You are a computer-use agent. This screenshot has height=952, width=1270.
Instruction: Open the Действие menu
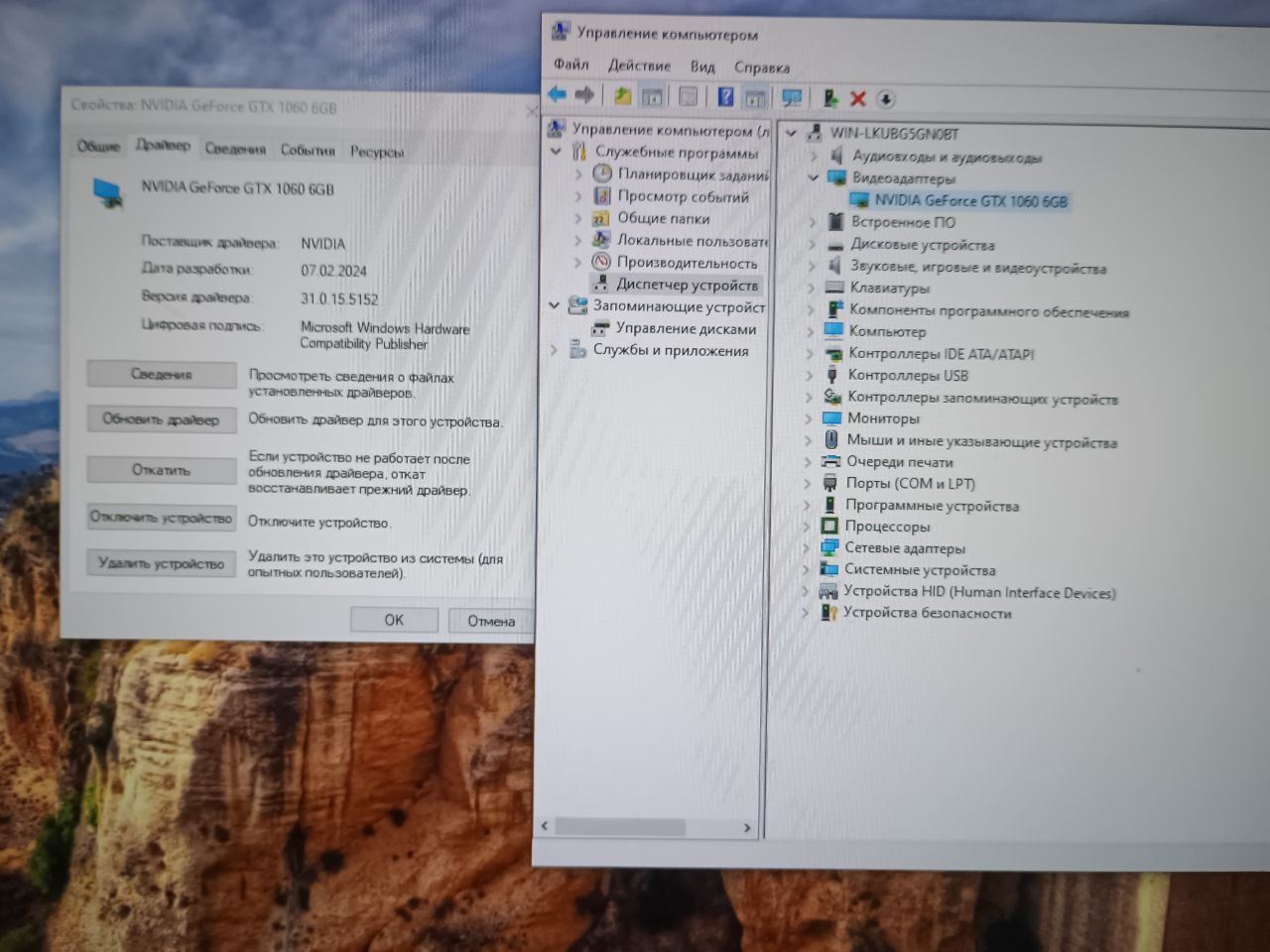(639, 65)
